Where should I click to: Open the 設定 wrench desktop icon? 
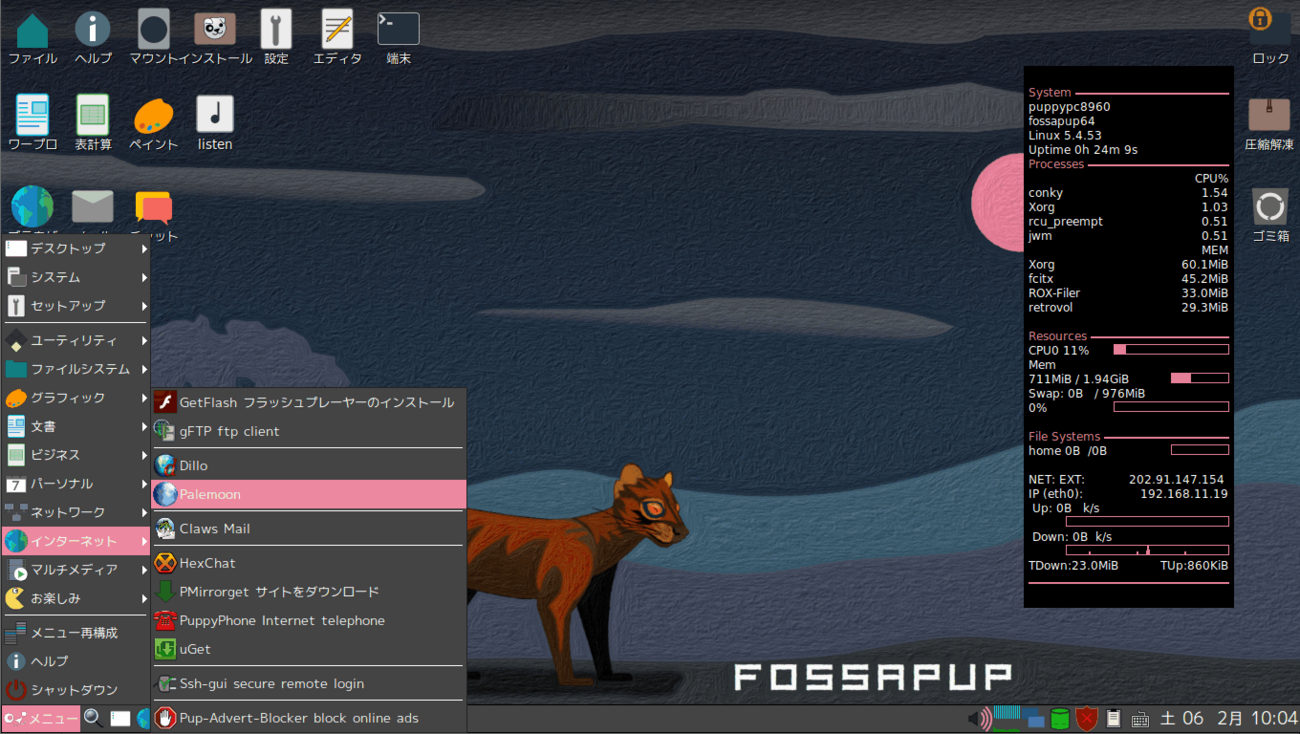276,29
